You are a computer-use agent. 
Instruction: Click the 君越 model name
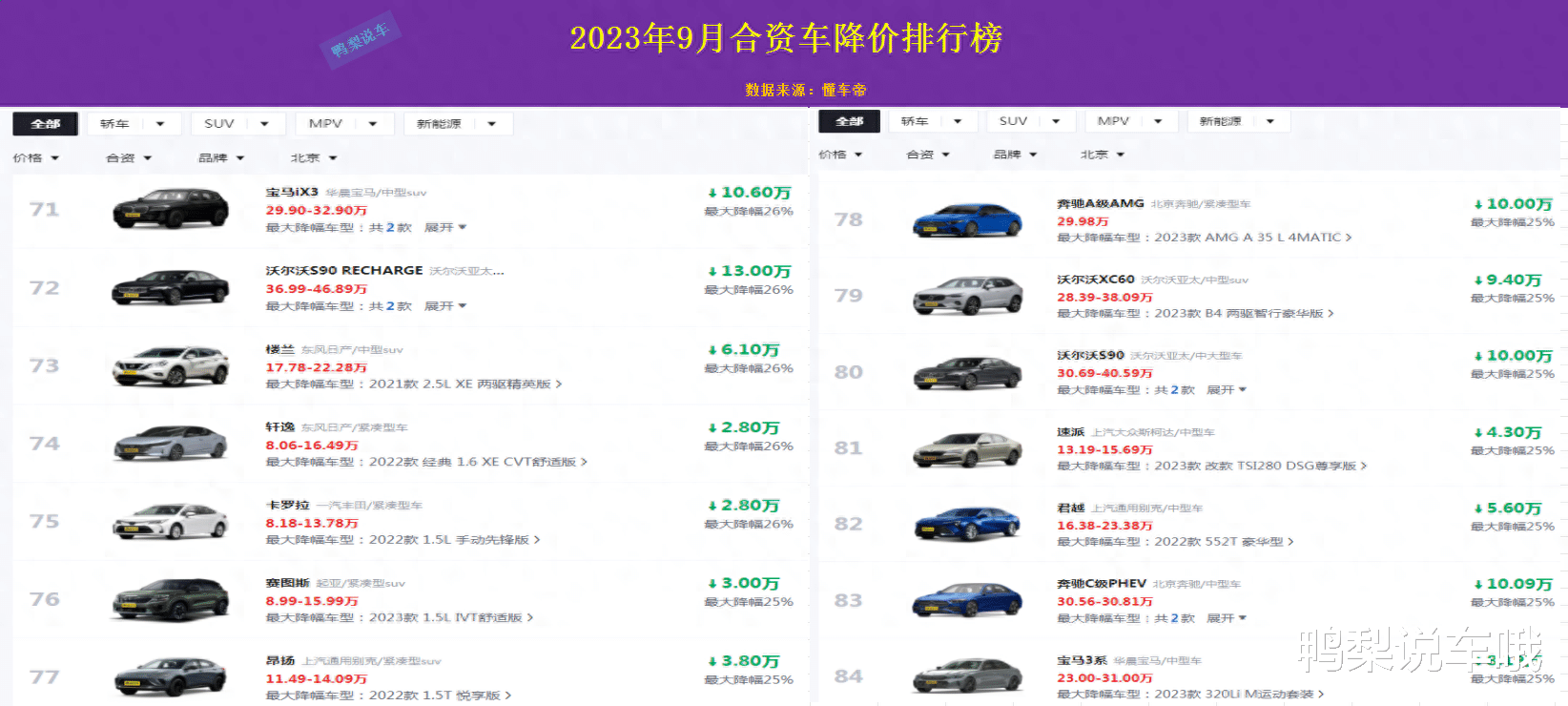1071,509
